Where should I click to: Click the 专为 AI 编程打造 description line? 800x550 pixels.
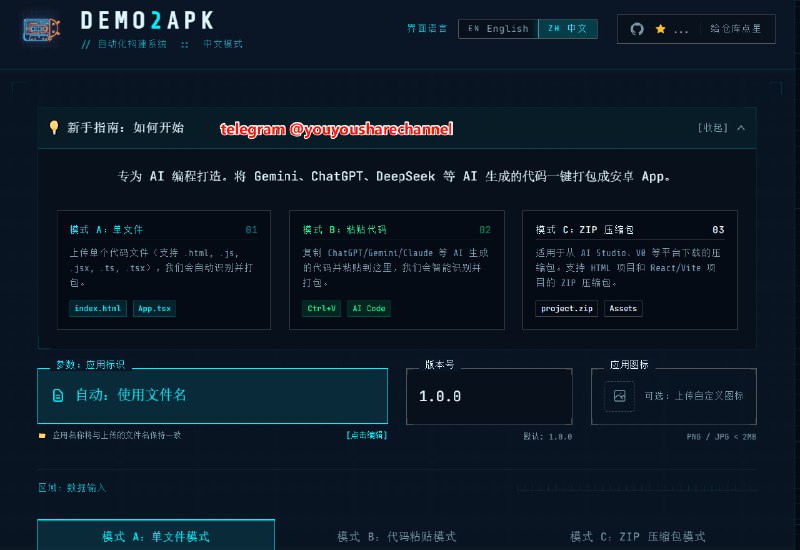393,177
